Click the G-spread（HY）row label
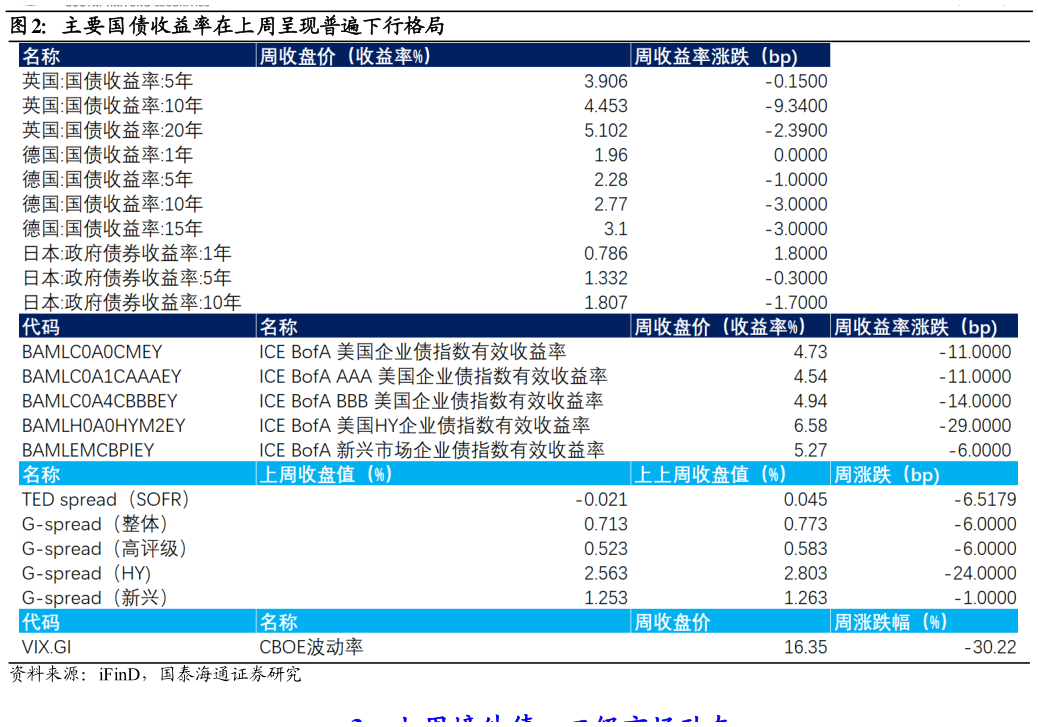 point(87,574)
